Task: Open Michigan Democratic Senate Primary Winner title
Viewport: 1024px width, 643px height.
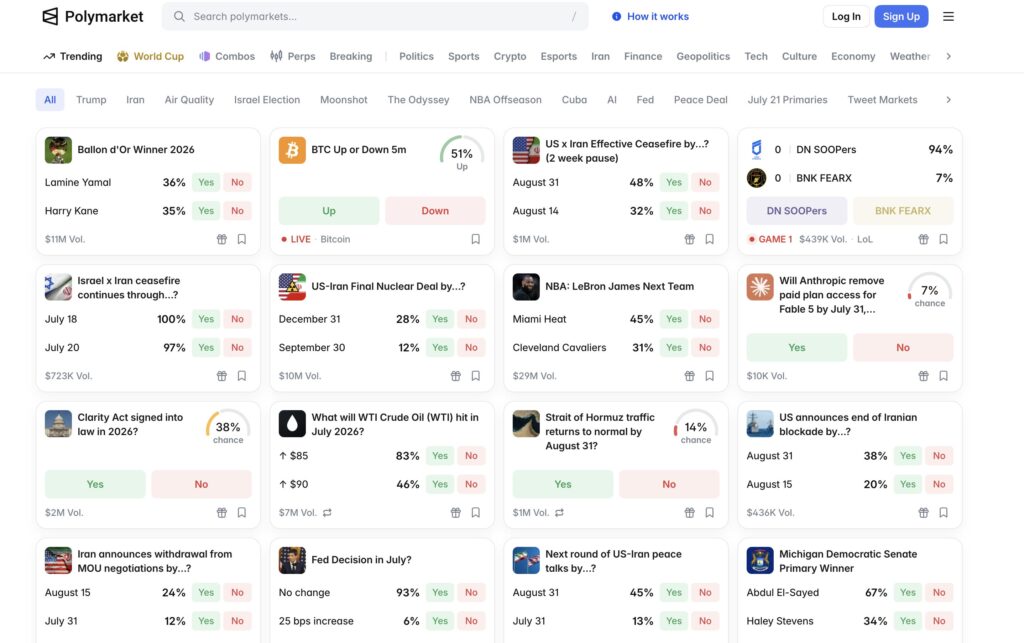Action: click(848, 561)
